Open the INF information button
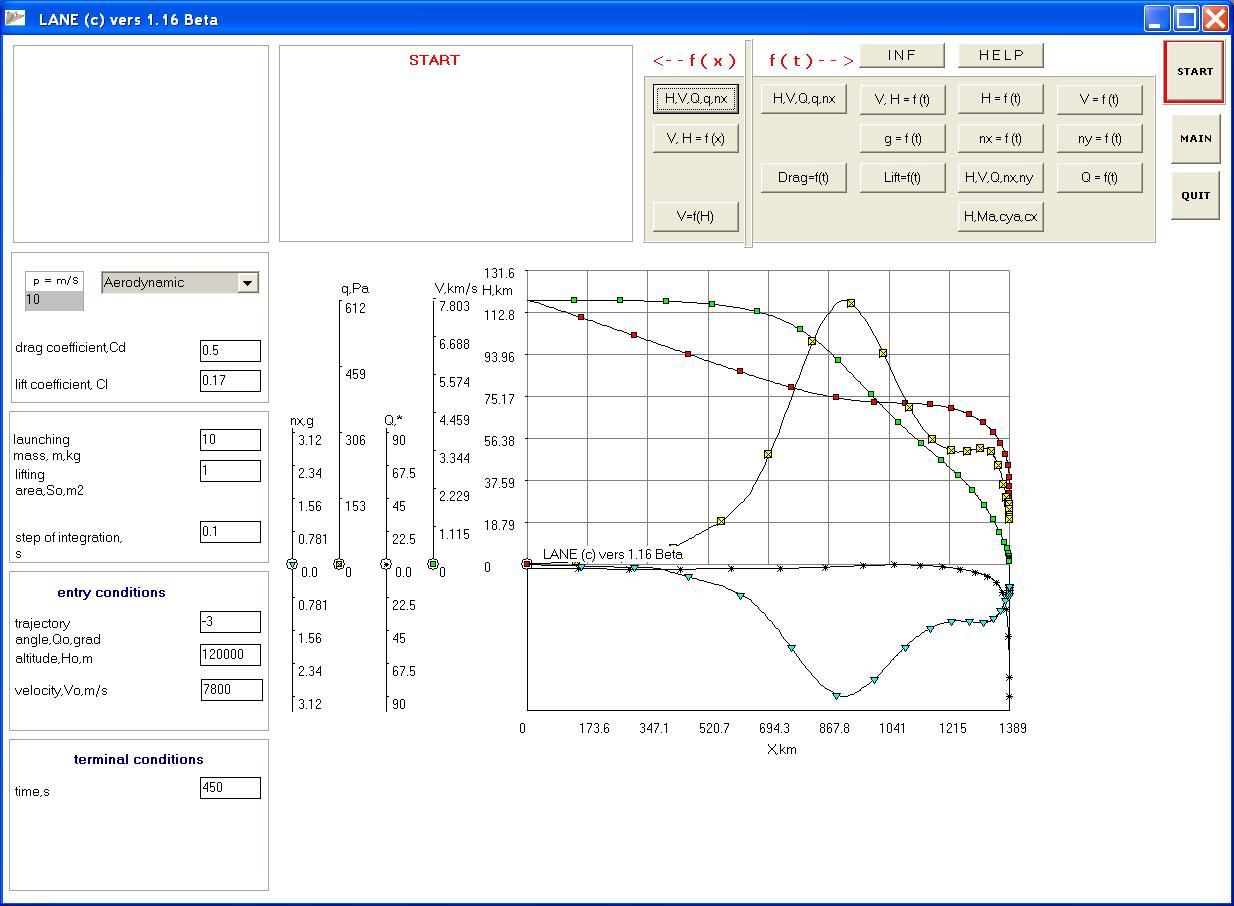The image size is (1234, 906). point(902,55)
